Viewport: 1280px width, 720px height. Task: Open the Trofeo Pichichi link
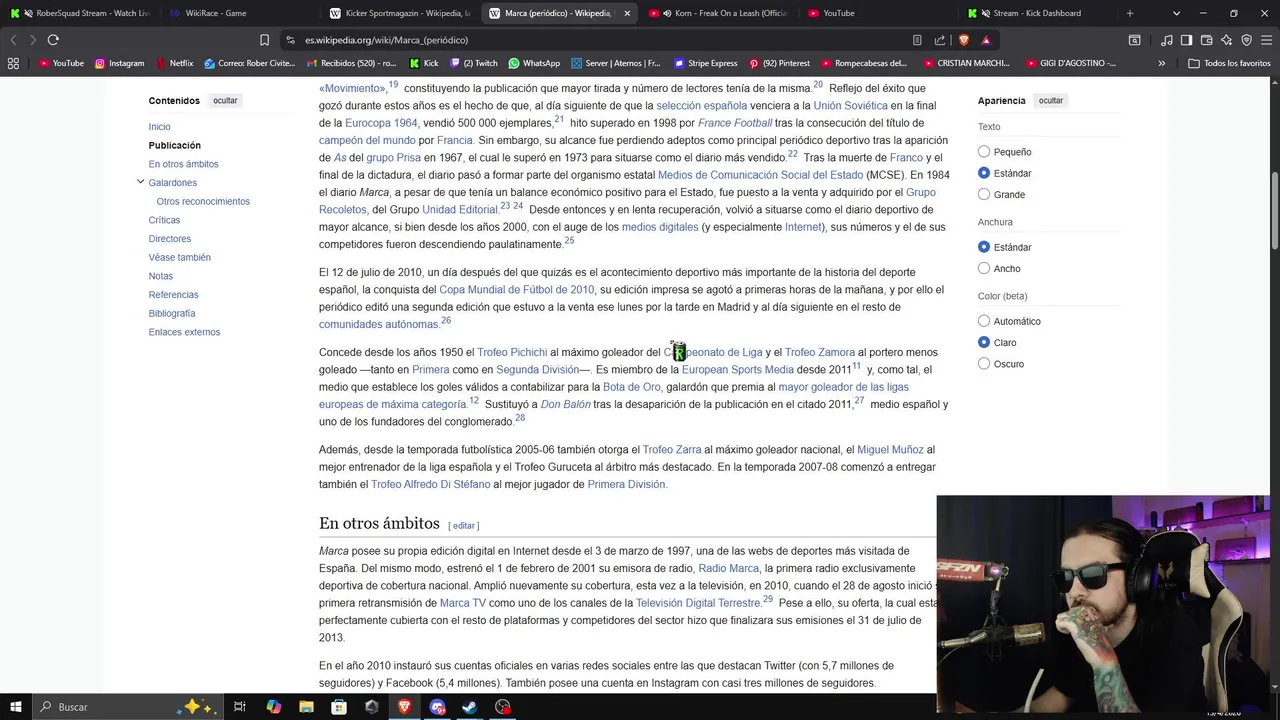512,352
